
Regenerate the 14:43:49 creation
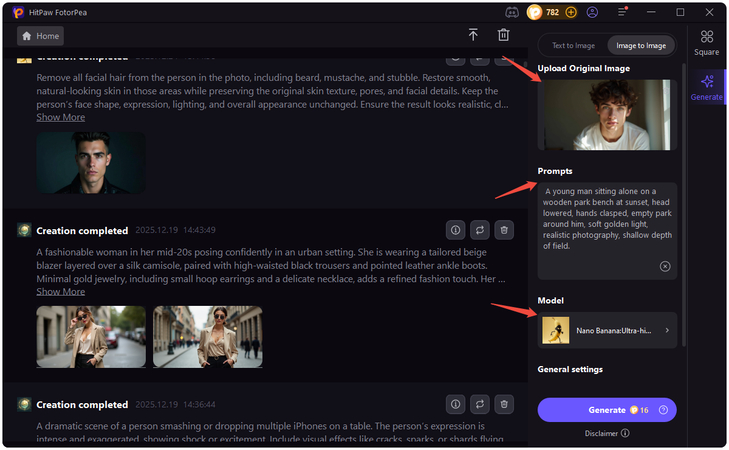click(x=480, y=230)
